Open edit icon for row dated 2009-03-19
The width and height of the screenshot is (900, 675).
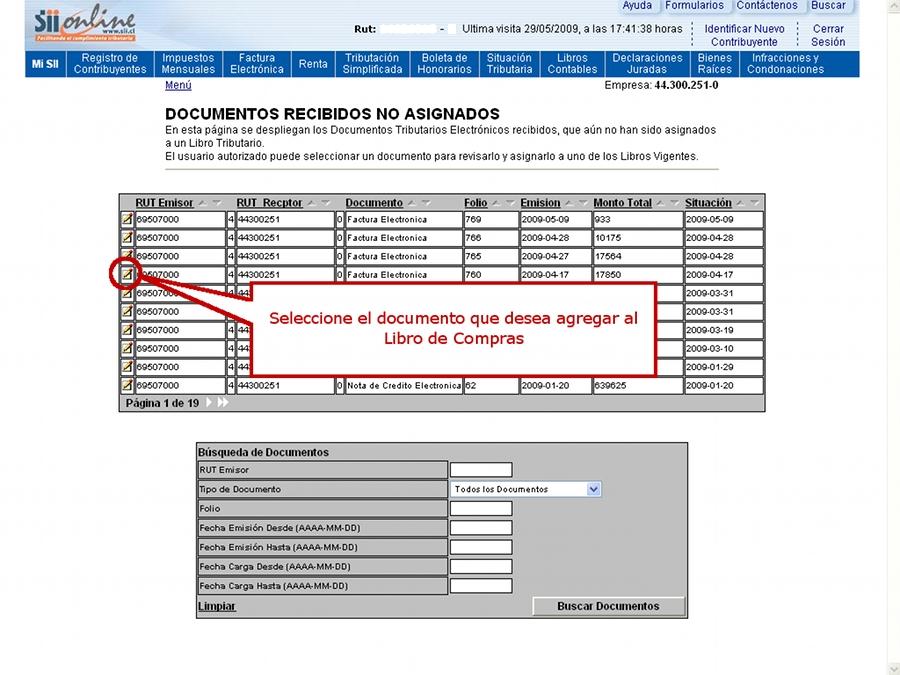[127, 330]
